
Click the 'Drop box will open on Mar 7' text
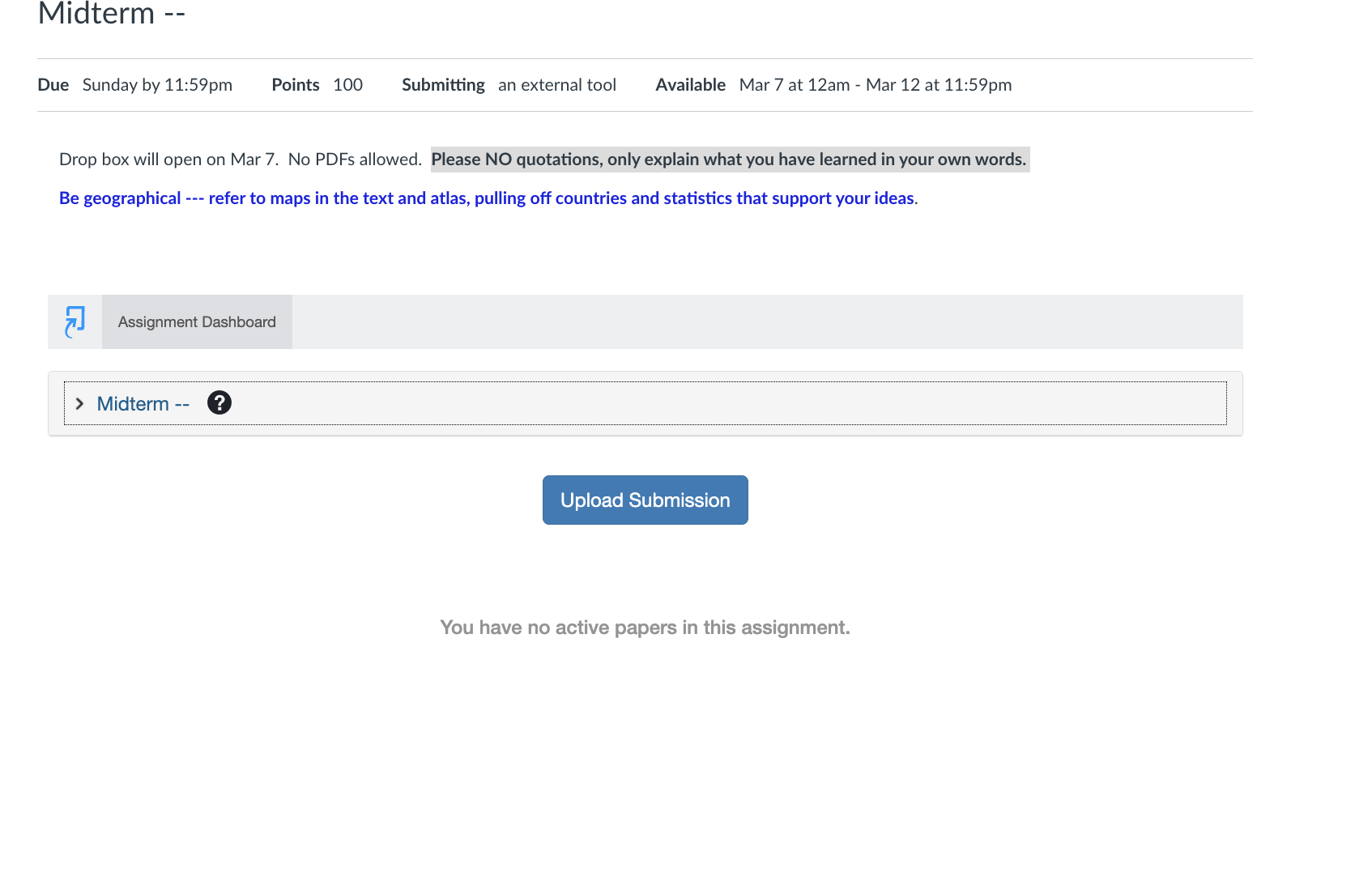pos(168,160)
